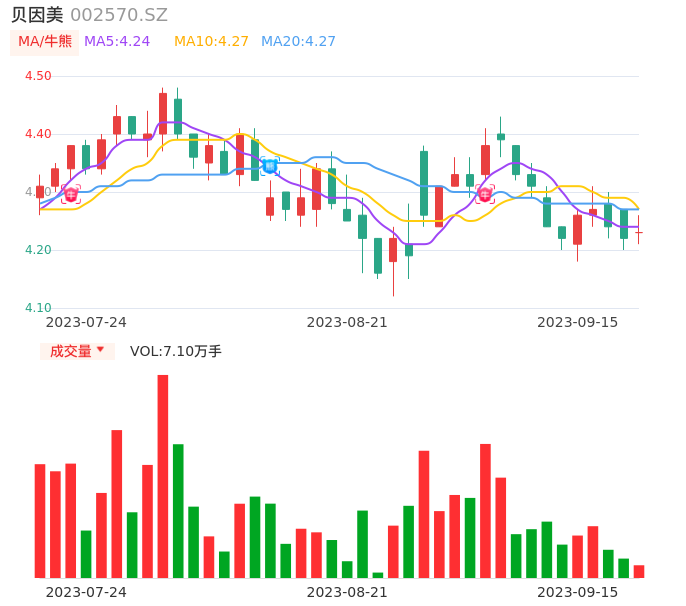The height and width of the screenshot is (606, 686).
Task: Click the tallest red volume bar
Action: click(162, 476)
